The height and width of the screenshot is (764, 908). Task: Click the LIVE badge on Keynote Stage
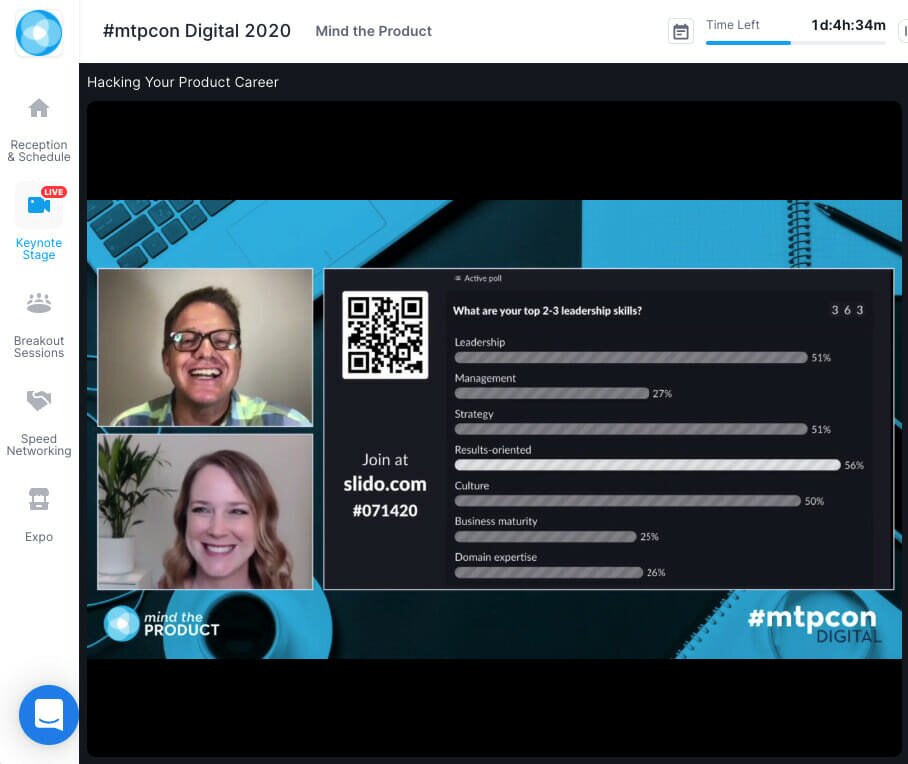[x=53, y=191]
